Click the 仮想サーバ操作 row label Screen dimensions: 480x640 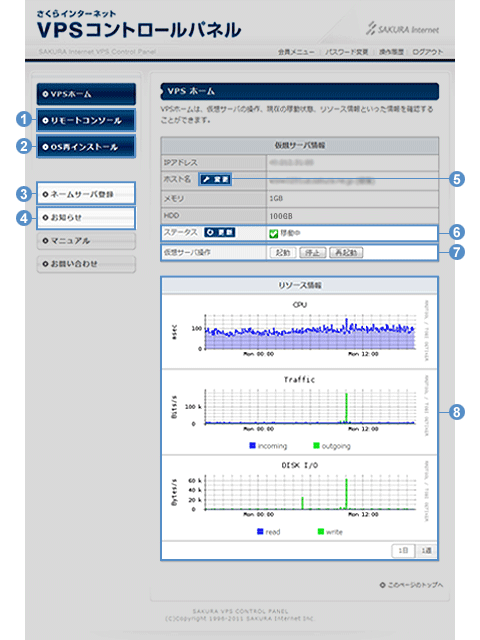(x=187, y=253)
